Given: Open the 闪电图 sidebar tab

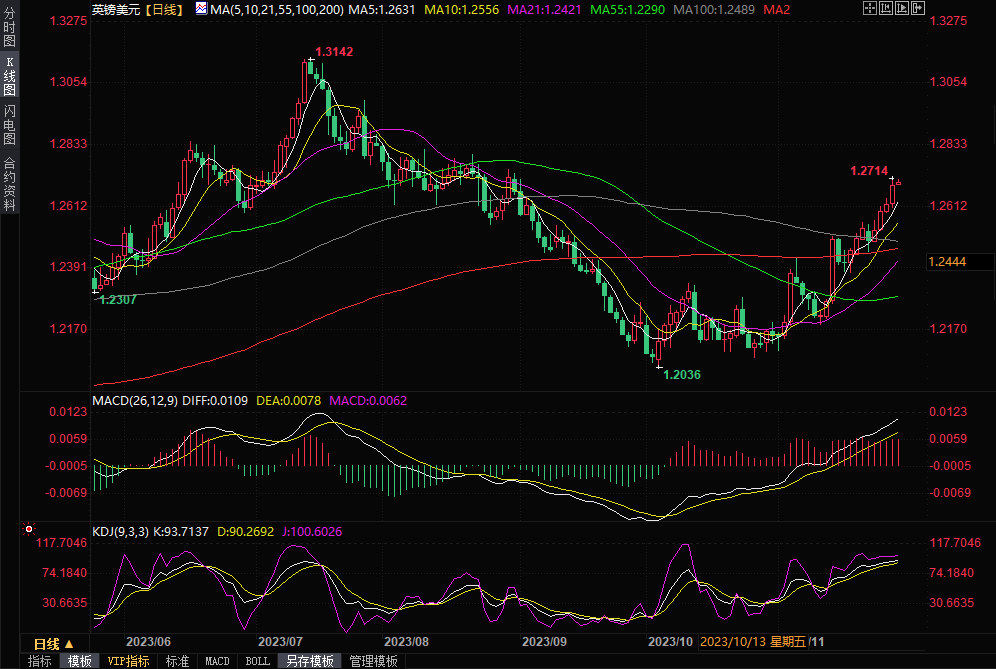Looking at the screenshot, I should tap(9, 124).
